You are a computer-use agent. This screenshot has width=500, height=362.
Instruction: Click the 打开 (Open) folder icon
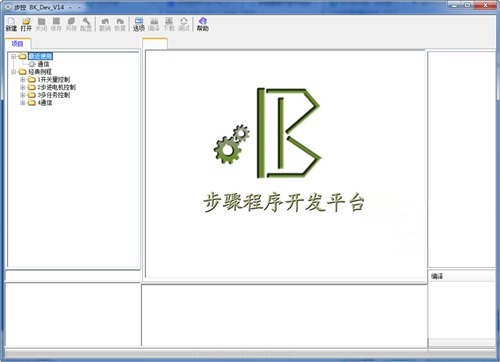tap(26, 24)
